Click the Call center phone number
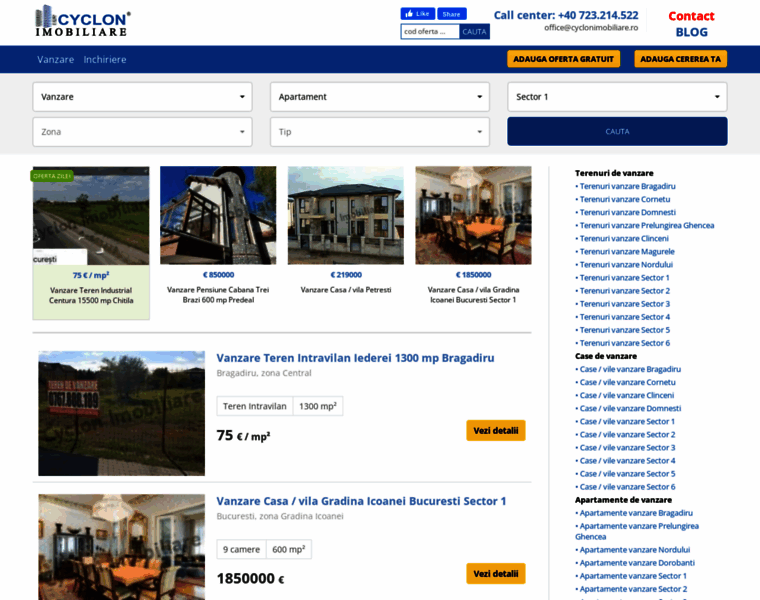 598,16
